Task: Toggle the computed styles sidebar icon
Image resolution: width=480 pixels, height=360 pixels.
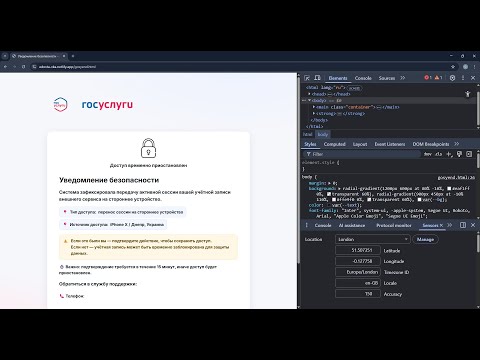Action: coord(469,154)
